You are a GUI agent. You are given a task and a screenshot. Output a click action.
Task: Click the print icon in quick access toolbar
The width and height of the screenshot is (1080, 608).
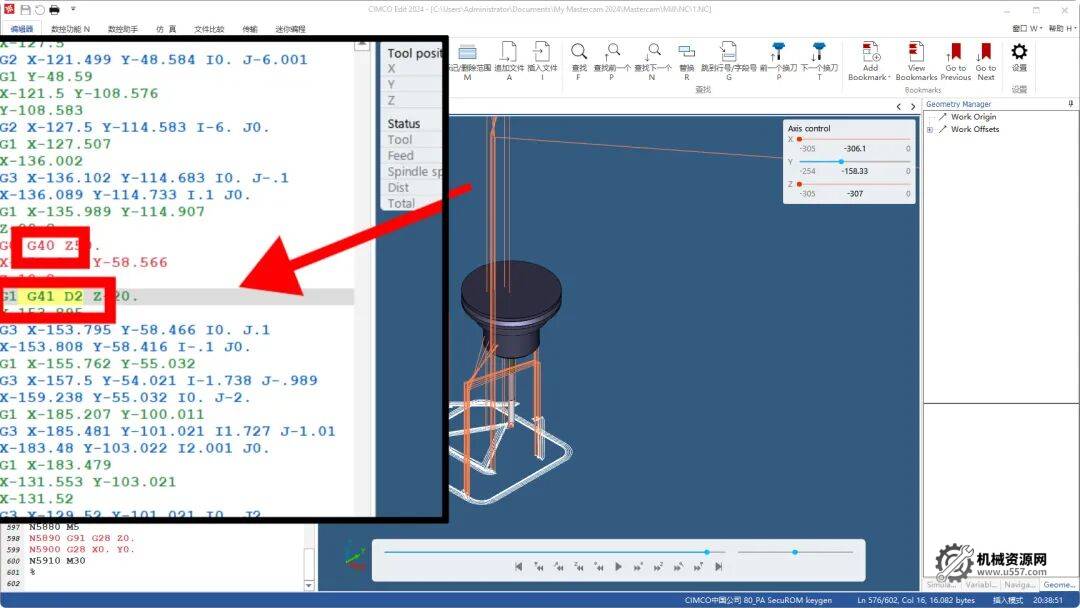click(x=54, y=9)
